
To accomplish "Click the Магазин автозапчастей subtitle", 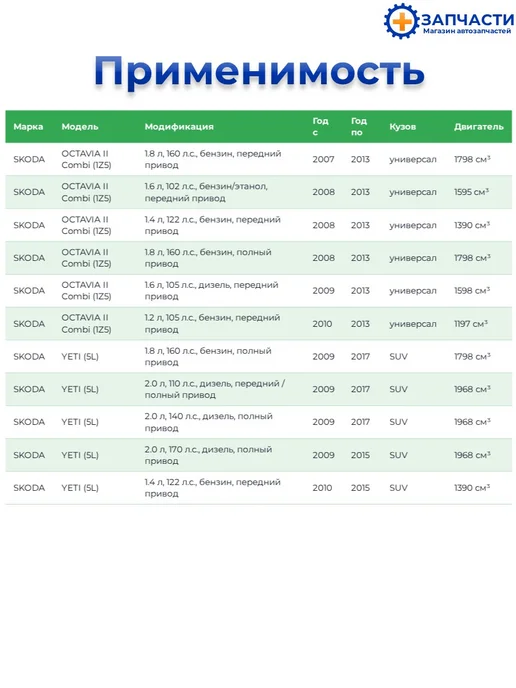I will [x=467, y=31].
